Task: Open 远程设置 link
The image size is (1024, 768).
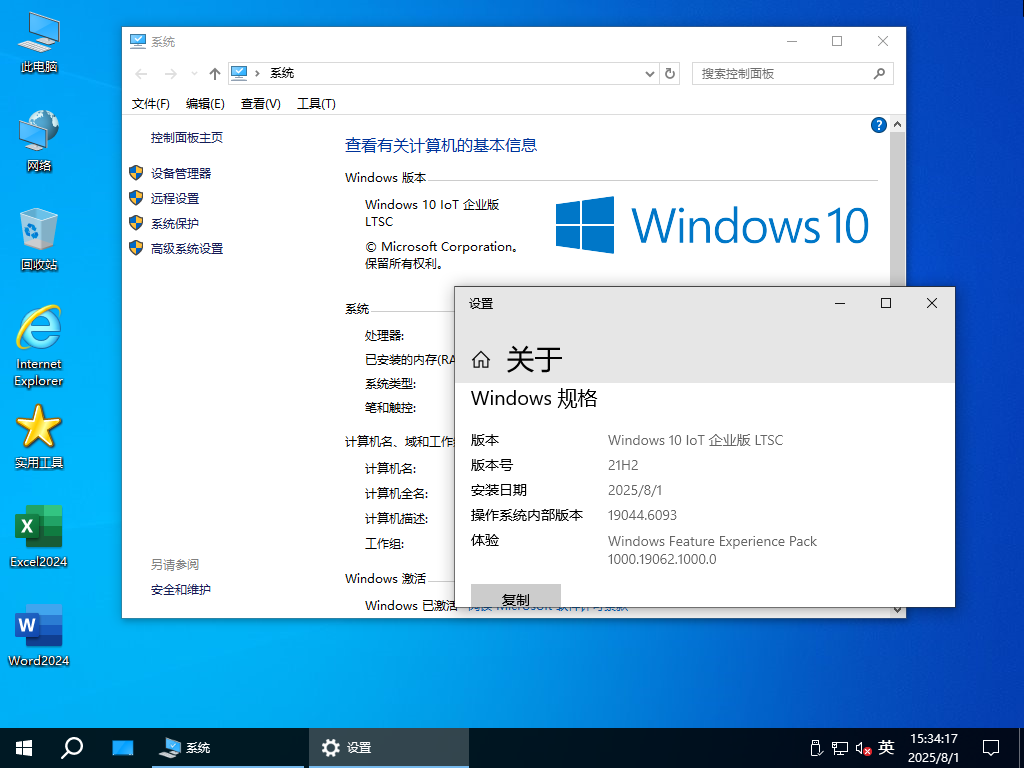Action: (175, 199)
